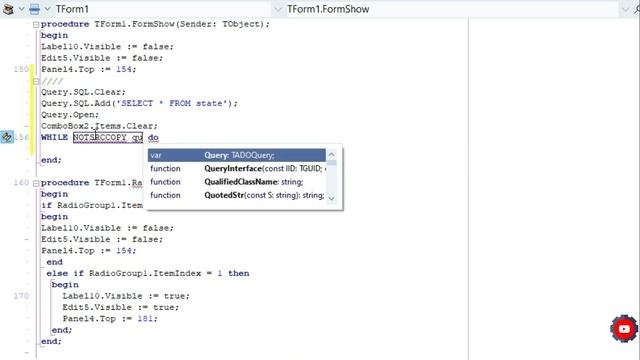Click line number 160 in gutter
This screenshot has height=360, width=640.
(21, 182)
